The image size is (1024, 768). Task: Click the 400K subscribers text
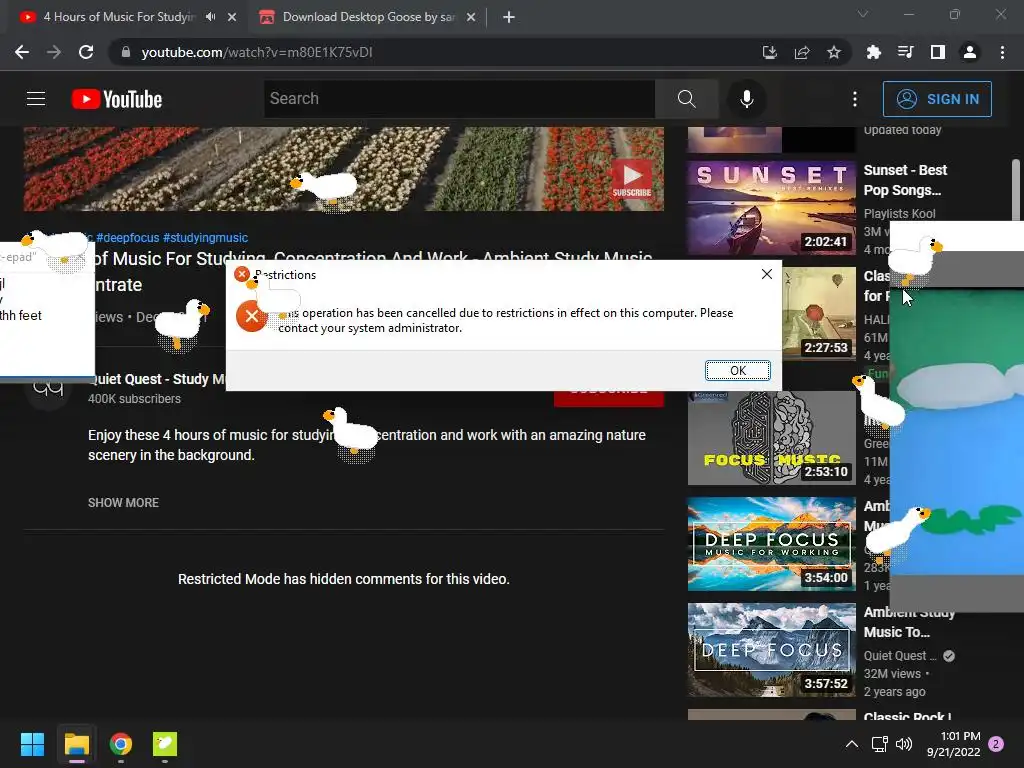point(135,399)
